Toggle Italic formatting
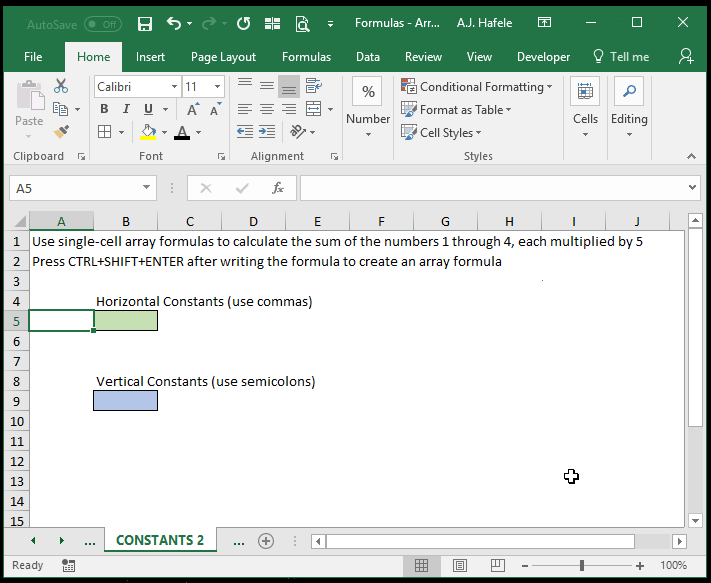 tap(126, 109)
